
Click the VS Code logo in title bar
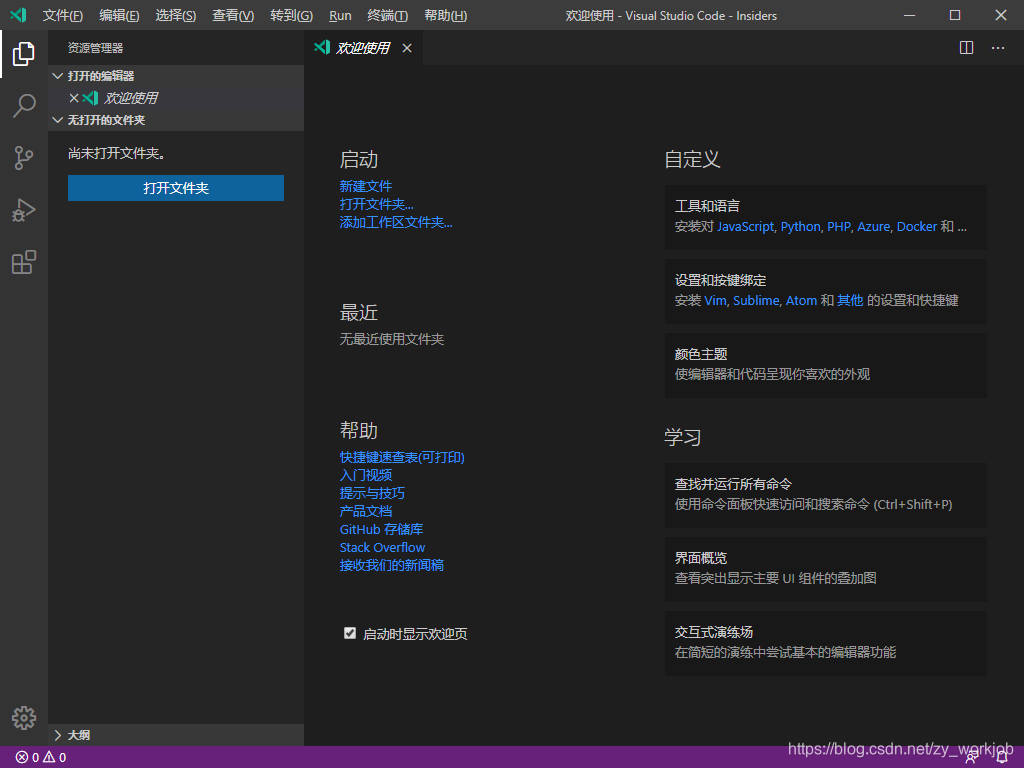(x=18, y=15)
